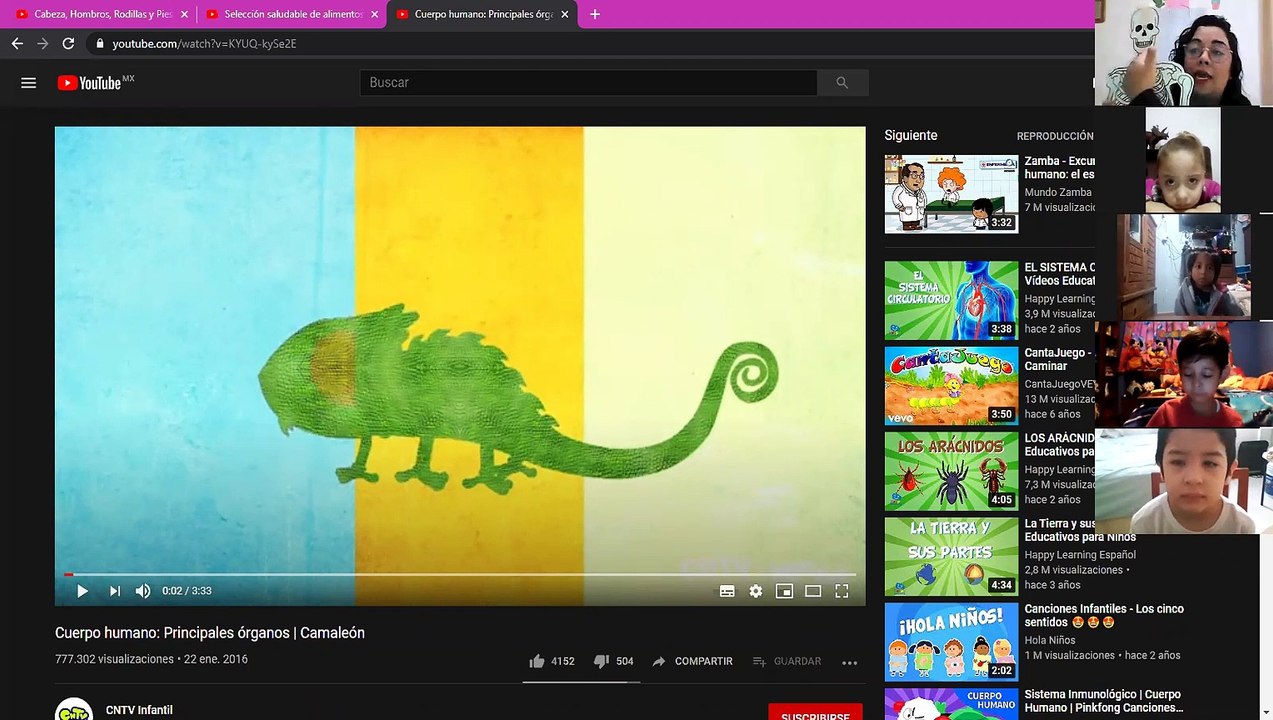Open the Zamba doctor cartoon thumbnail
This screenshot has height=720, width=1273.
[x=951, y=194]
